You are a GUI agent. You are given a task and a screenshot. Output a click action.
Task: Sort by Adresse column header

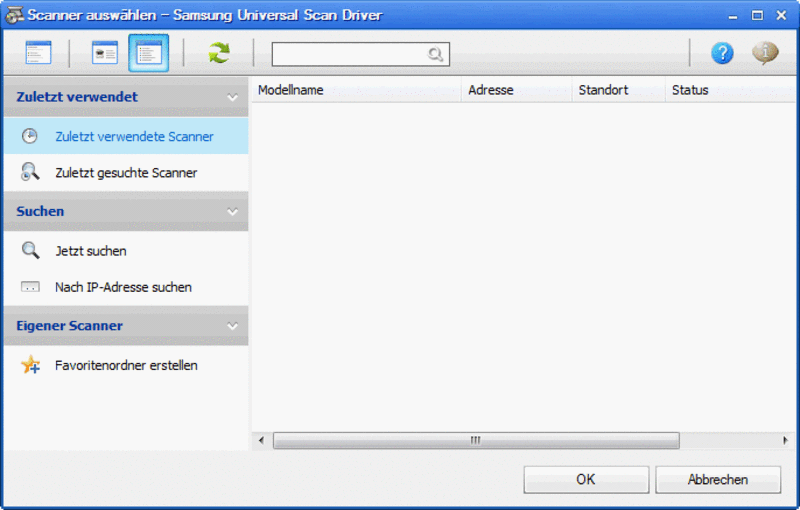517,90
